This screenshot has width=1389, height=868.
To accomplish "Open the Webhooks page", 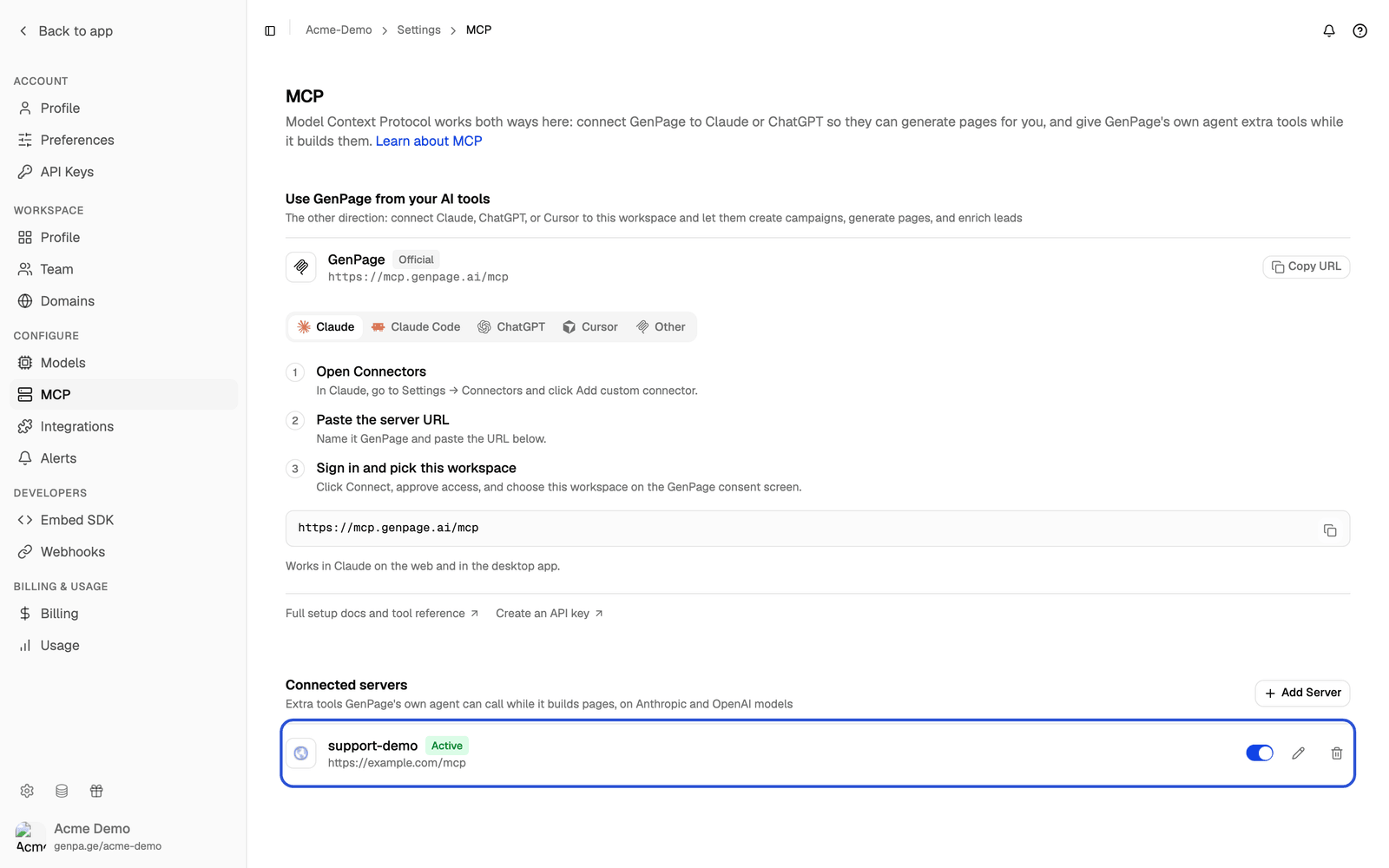I will (123, 552).
